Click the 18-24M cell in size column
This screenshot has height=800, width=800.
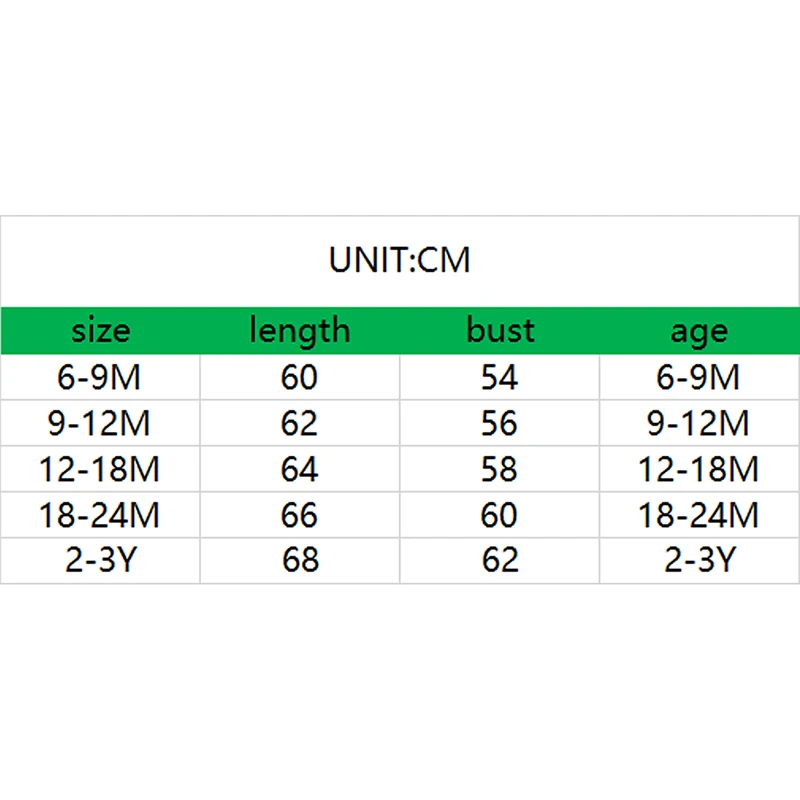[x=100, y=515]
